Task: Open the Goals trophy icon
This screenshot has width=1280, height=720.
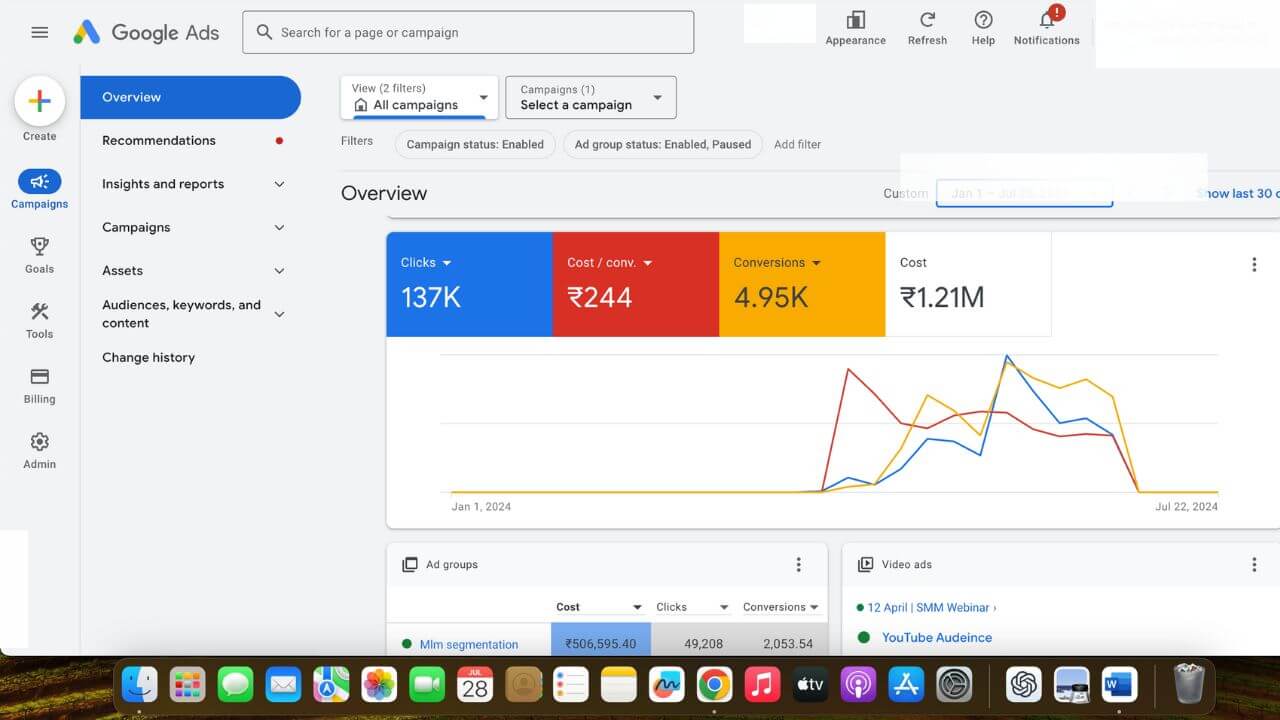Action: pos(40,247)
